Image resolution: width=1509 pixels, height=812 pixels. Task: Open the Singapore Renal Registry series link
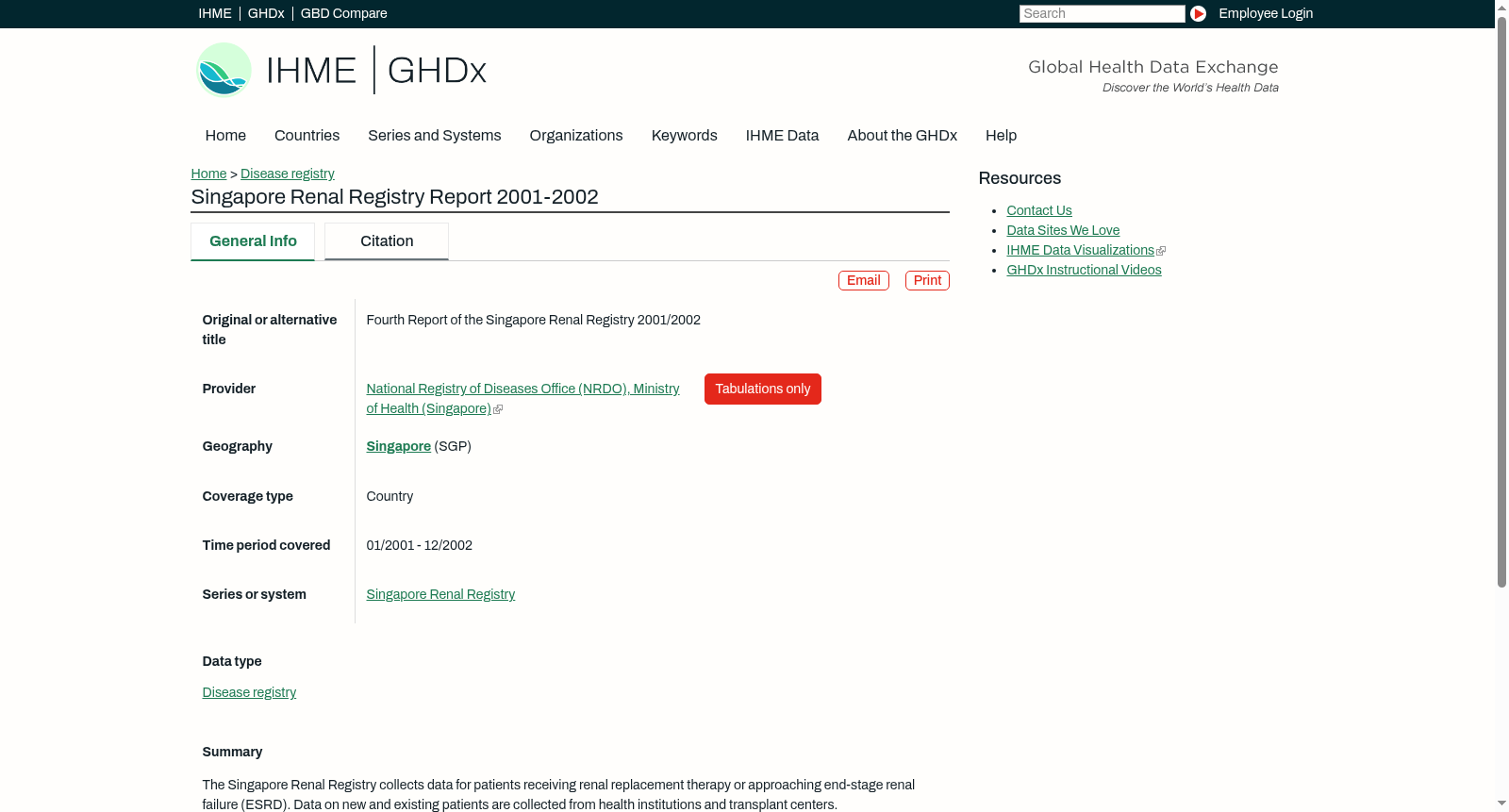tap(440, 594)
